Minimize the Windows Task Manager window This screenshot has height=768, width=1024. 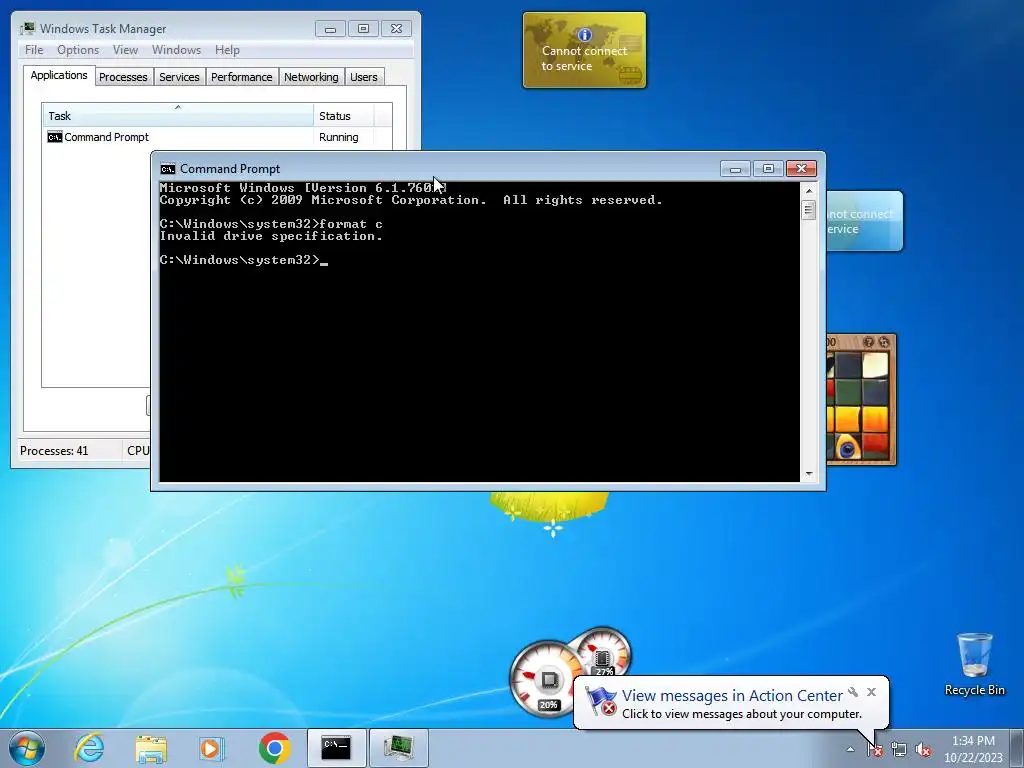(330, 29)
